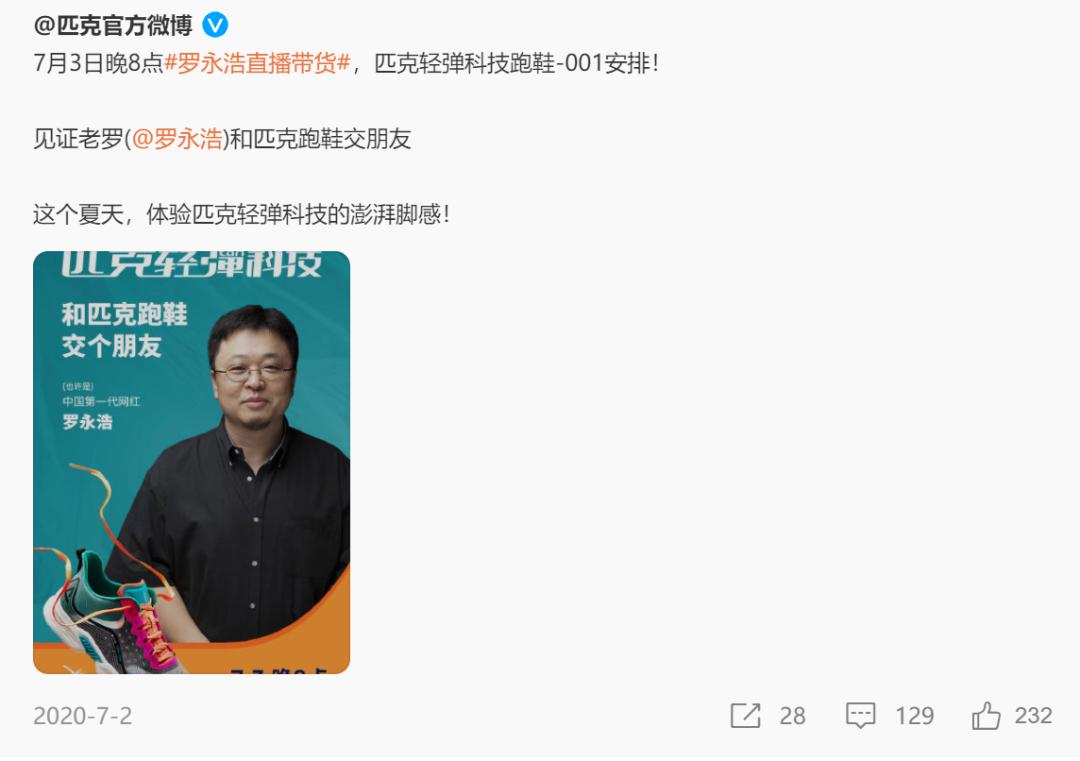Open the @匹克官方微博 account name
The width and height of the screenshot is (1080, 761).
pyautogui.click(x=113, y=25)
